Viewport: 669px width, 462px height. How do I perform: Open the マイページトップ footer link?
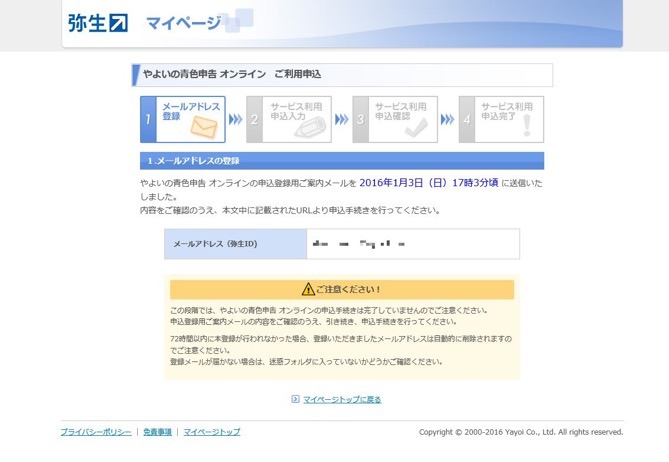212,432
